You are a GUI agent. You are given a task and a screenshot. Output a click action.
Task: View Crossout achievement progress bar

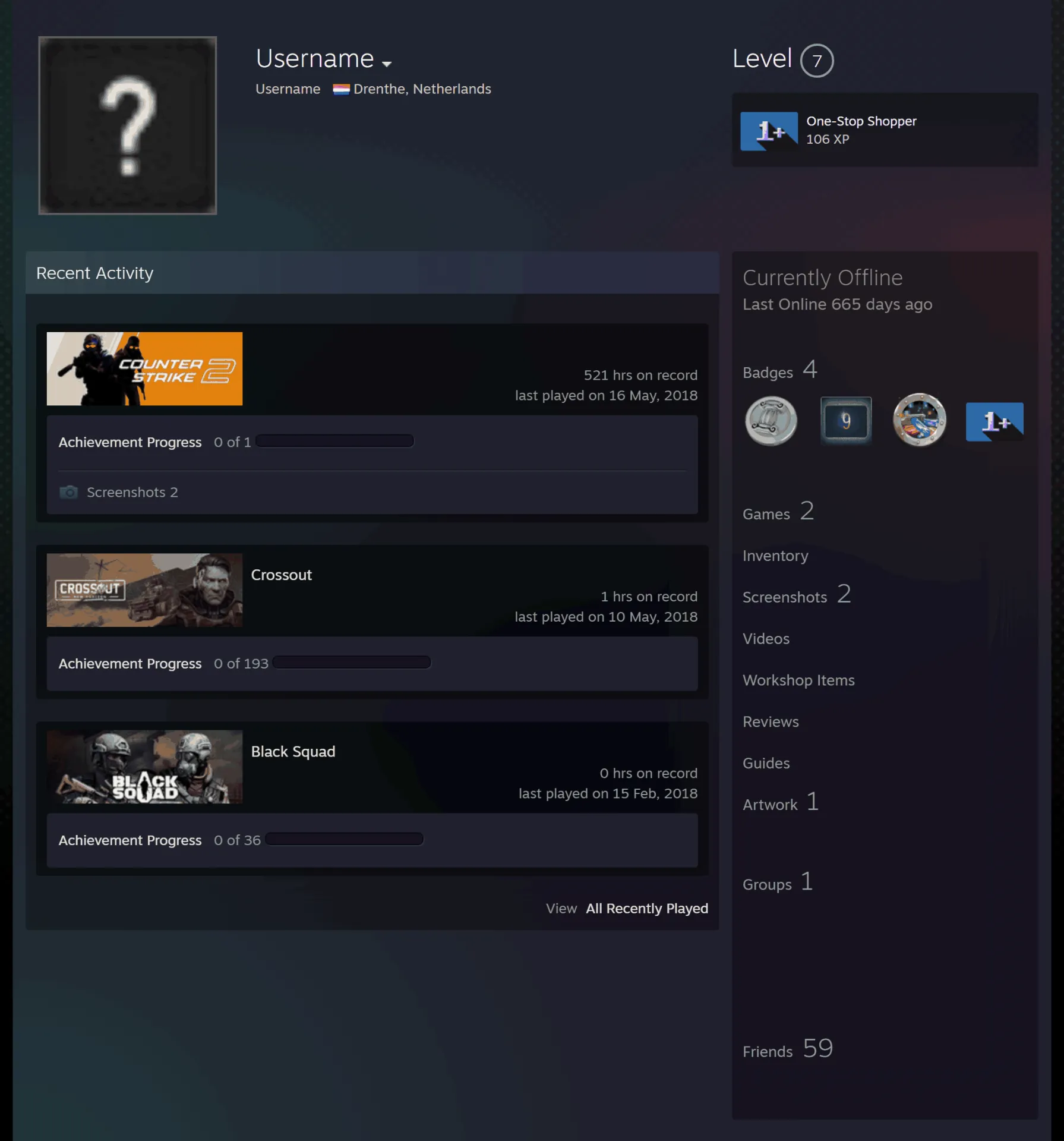tap(352, 662)
